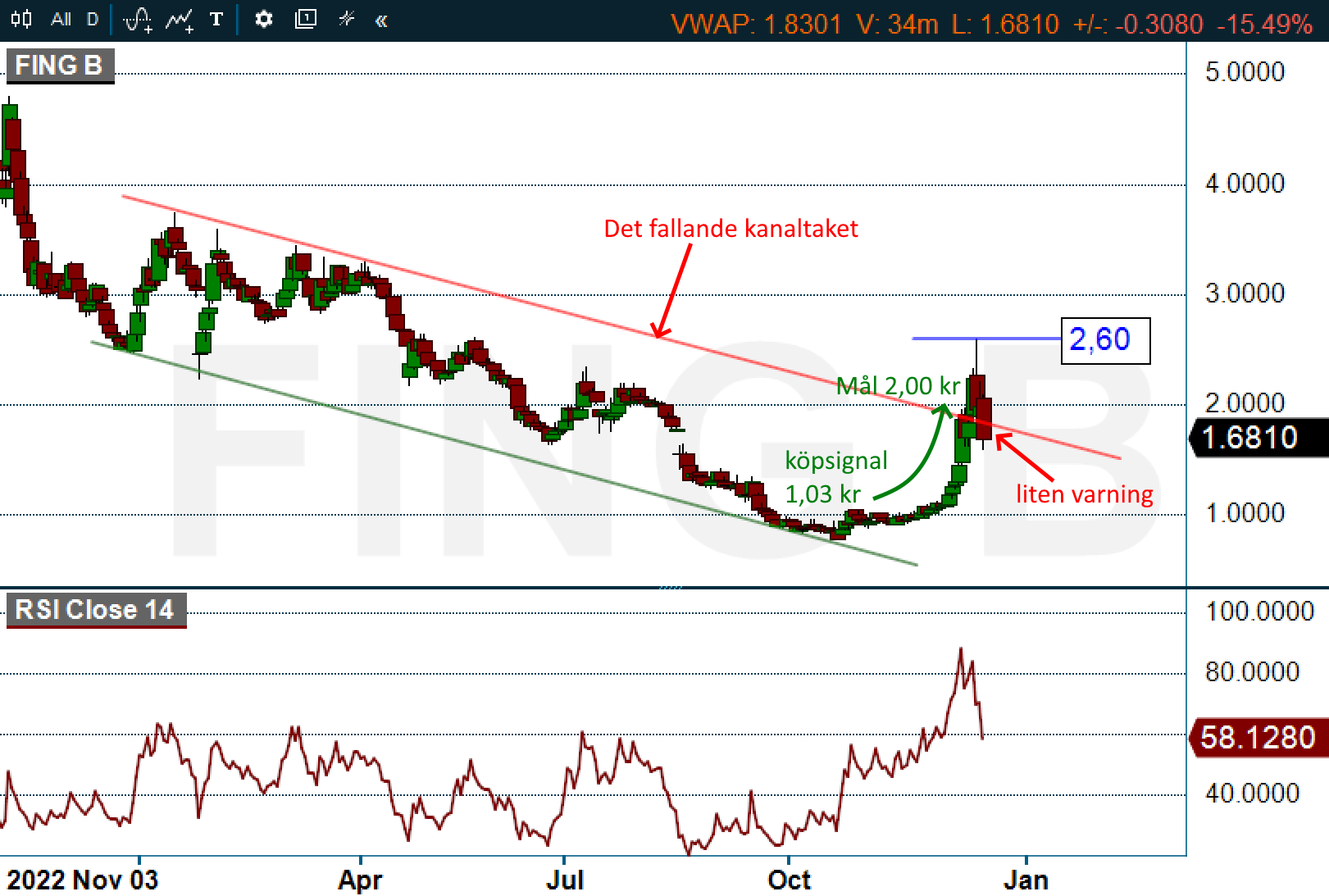Click the 'liten varning' annotation text
The height and width of the screenshot is (896, 1329).
coord(1085,494)
